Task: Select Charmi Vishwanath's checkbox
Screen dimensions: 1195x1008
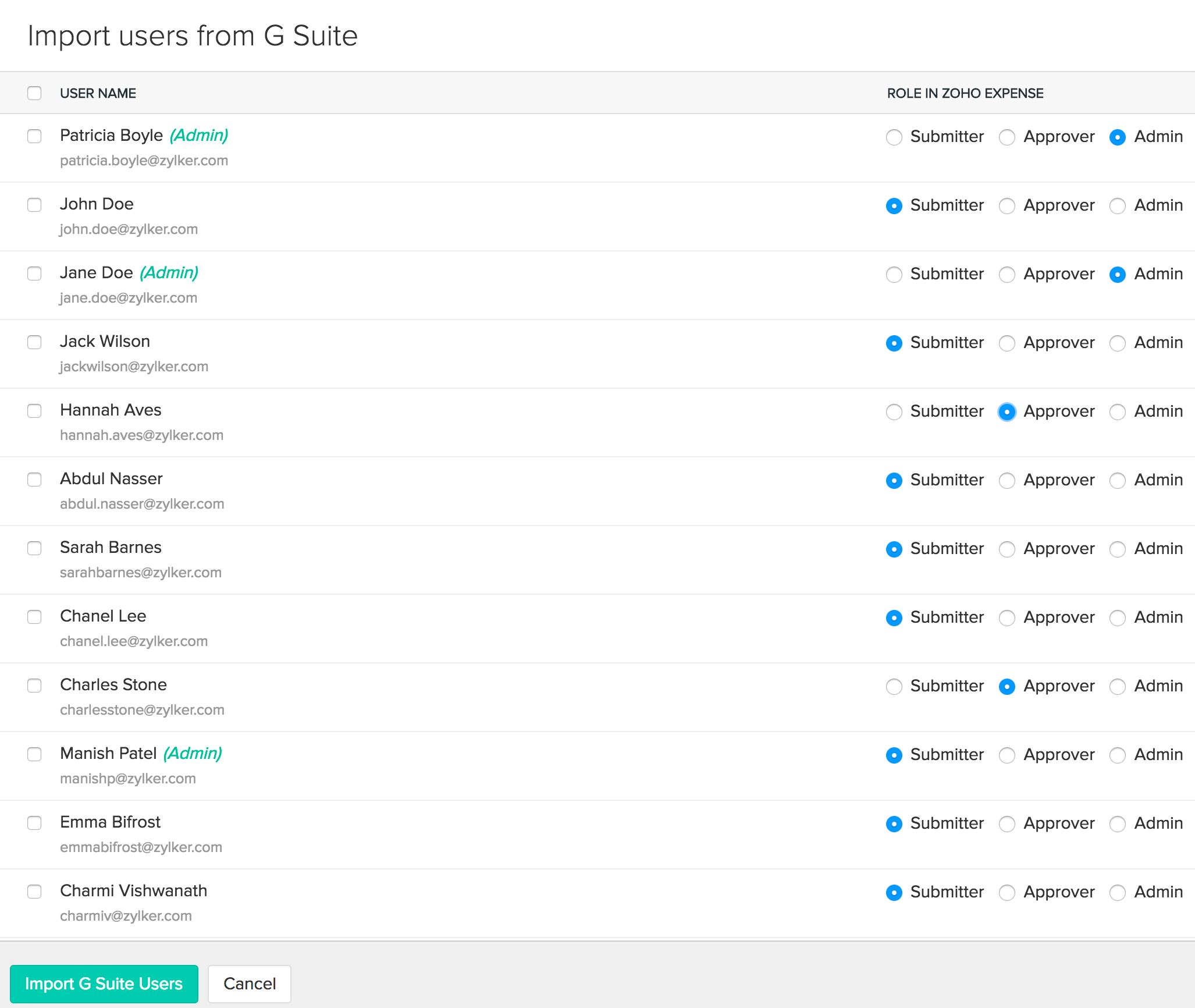Action: point(34,892)
